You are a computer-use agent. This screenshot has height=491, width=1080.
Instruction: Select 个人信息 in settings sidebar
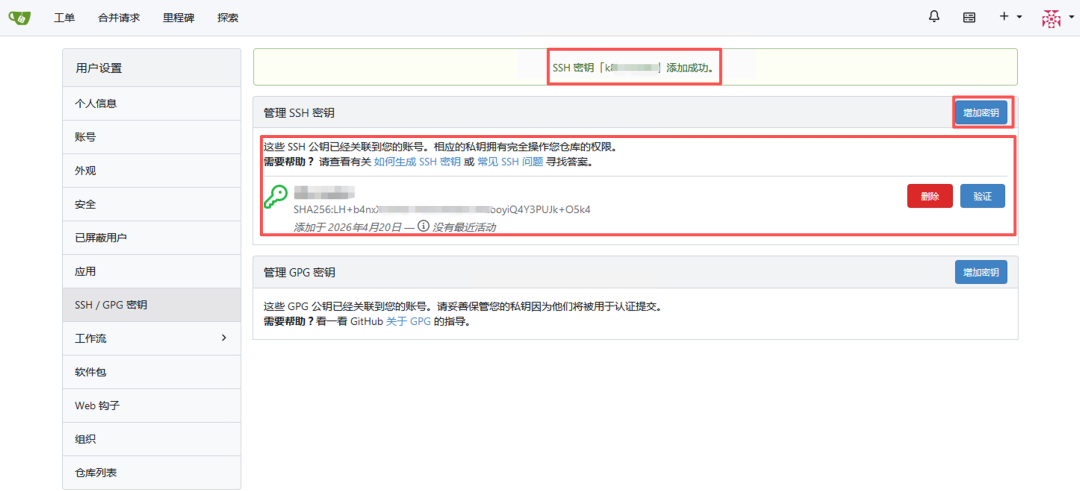pyautogui.click(x=152, y=103)
